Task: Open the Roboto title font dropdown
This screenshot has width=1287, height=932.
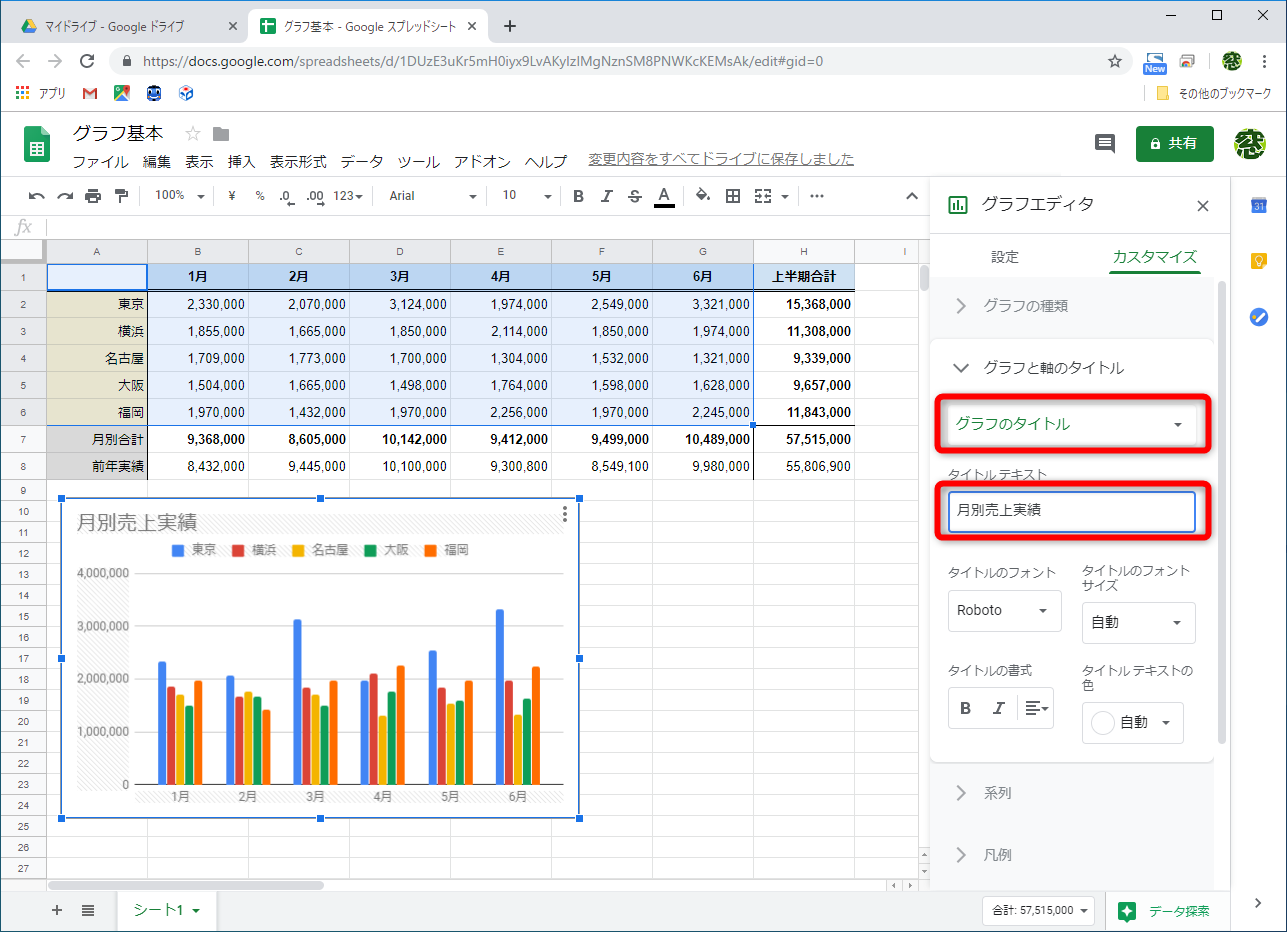Action: (1004, 611)
